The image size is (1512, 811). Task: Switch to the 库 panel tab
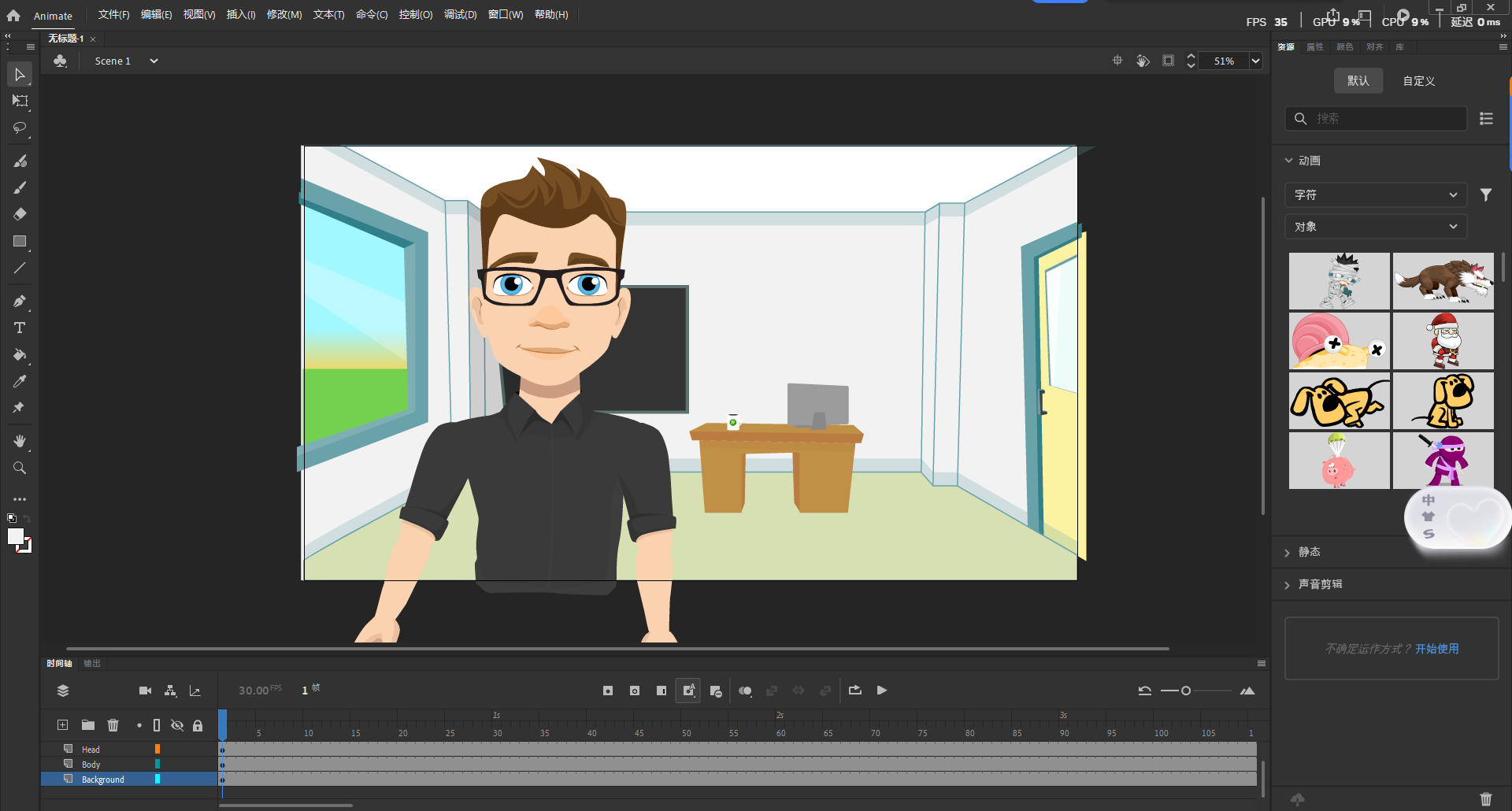point(1399,46)
